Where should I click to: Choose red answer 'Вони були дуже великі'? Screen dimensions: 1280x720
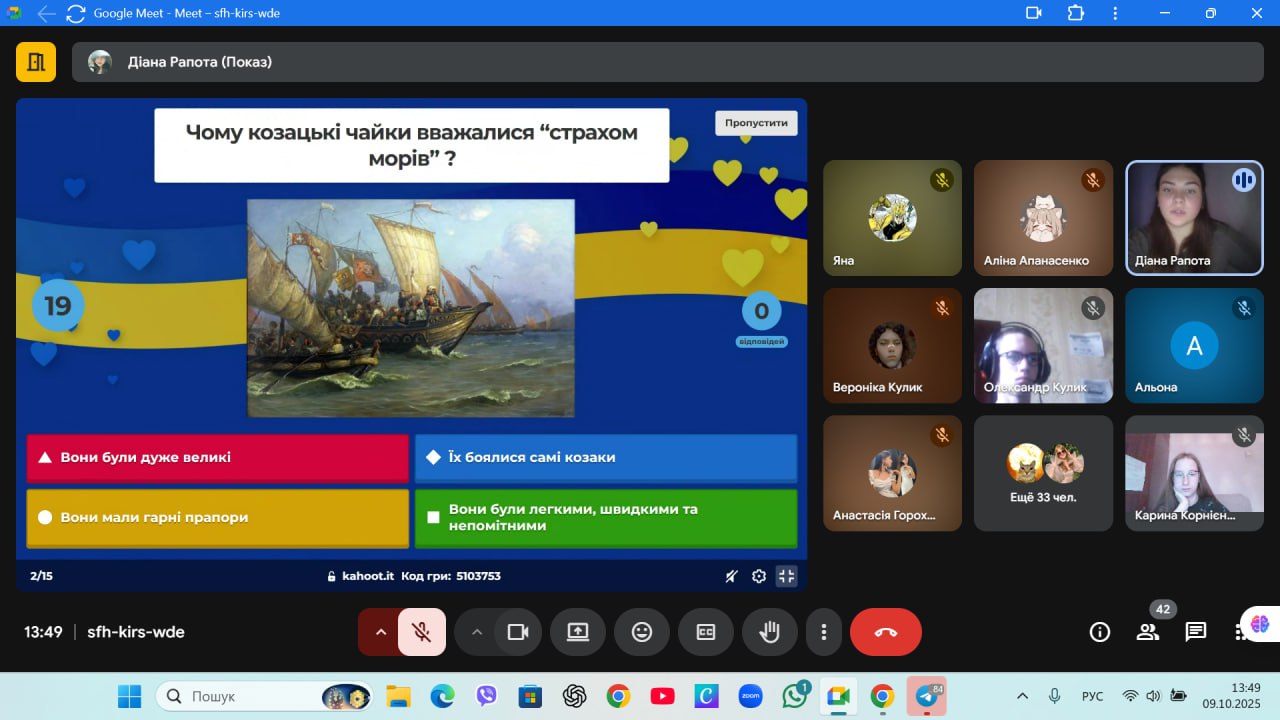218,458
